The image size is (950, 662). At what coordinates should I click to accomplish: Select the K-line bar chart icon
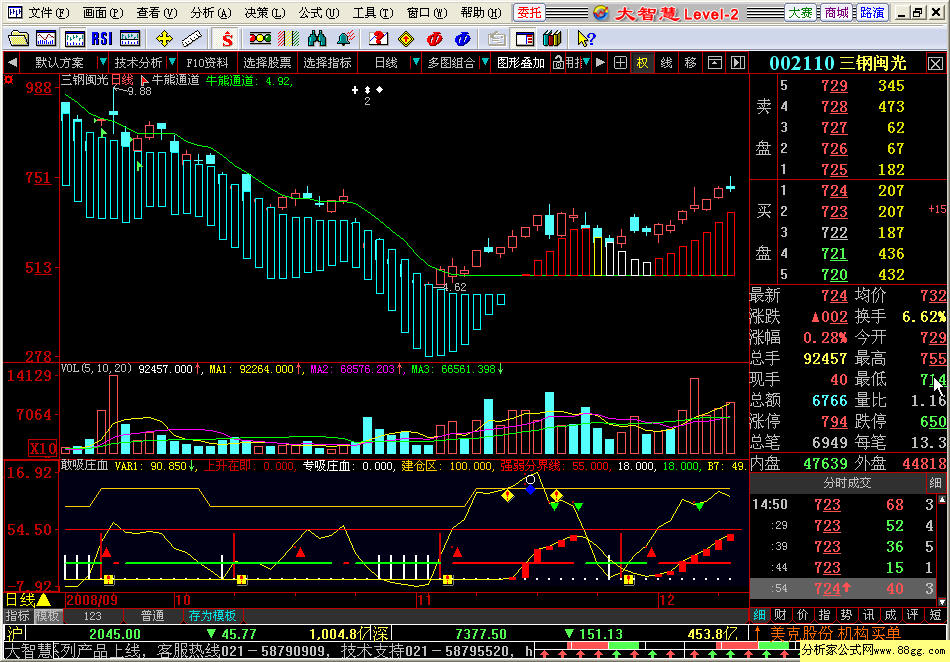click(x=75, y=39)
